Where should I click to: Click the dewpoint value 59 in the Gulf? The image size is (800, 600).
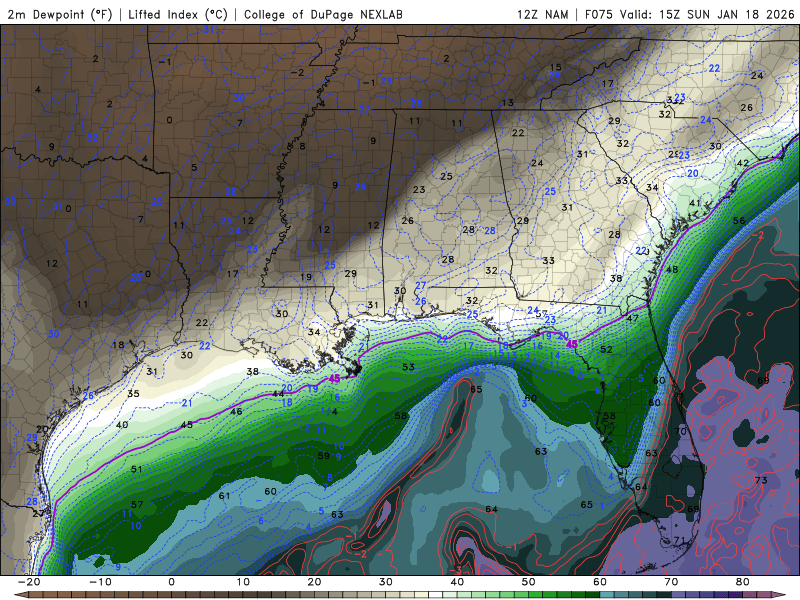pos(323,456)
